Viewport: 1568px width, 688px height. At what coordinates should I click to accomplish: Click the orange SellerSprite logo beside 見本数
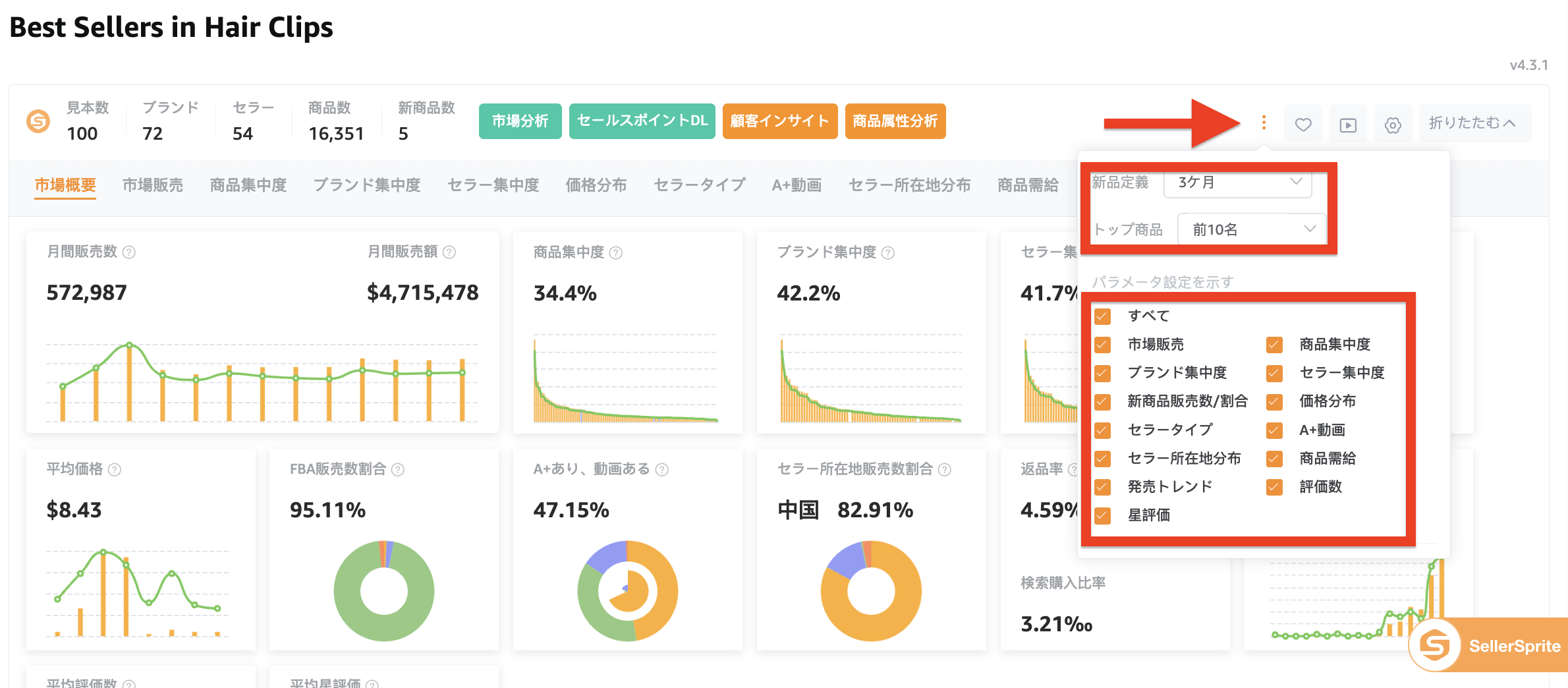[x=38, y=121]
